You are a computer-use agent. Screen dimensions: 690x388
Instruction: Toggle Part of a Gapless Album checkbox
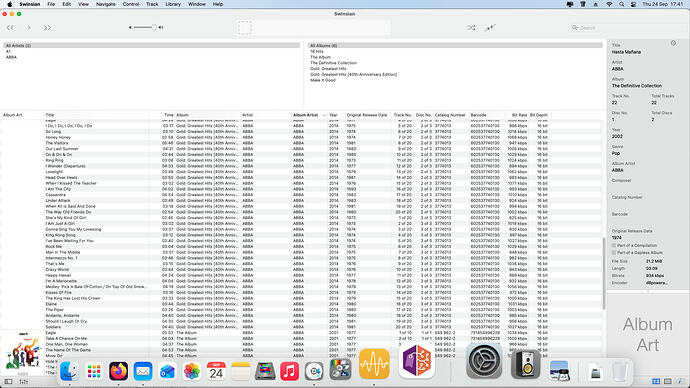pos(614,253)
